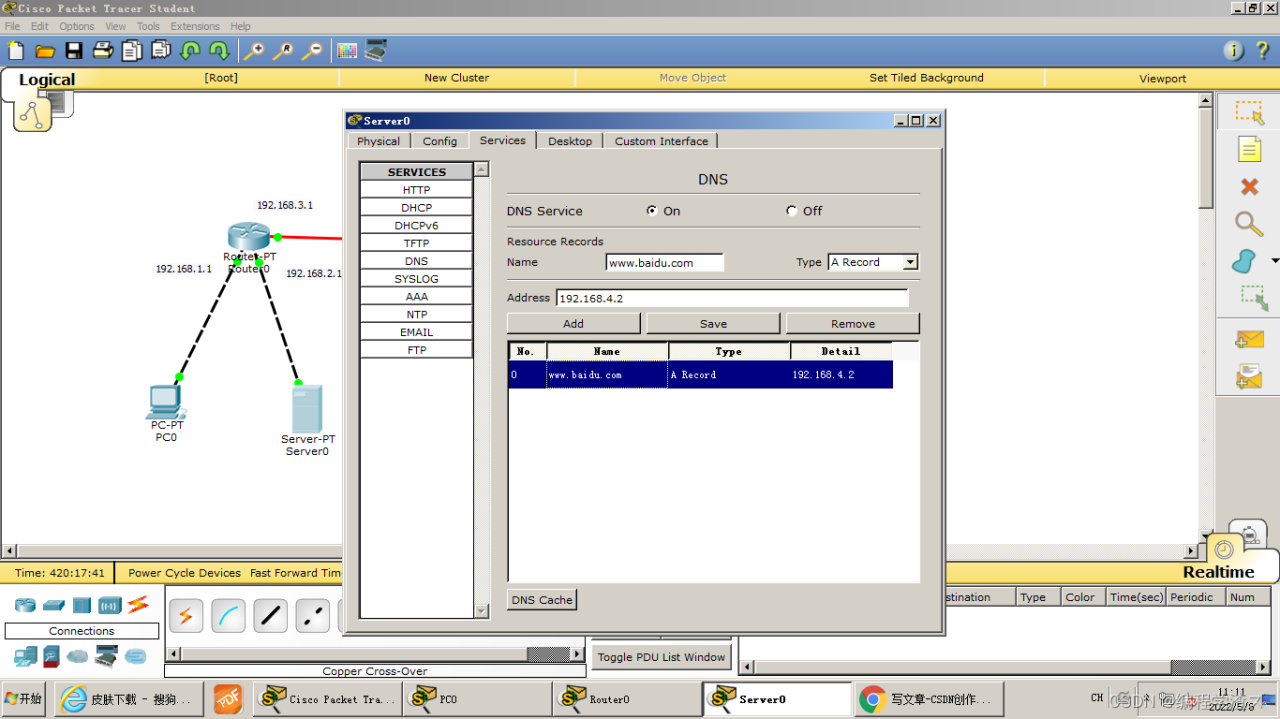Open the Extensions menu
This screenshot has width=1280, height=719.
195,26
